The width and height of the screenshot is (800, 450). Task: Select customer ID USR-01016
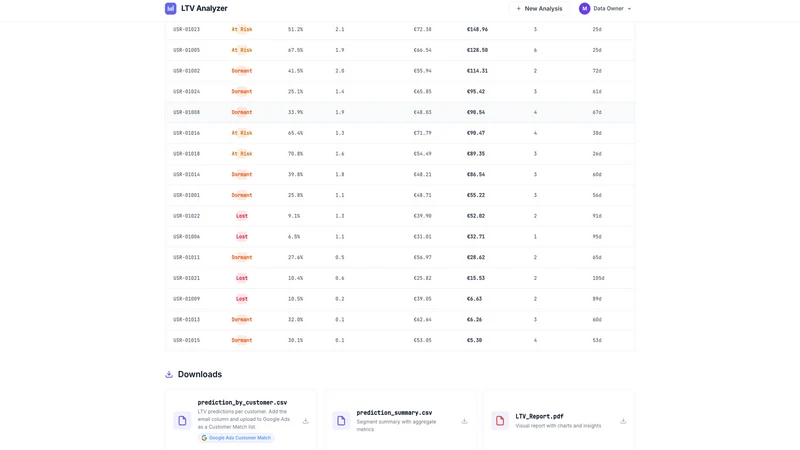pyautogui.click(x=186, y=133)
